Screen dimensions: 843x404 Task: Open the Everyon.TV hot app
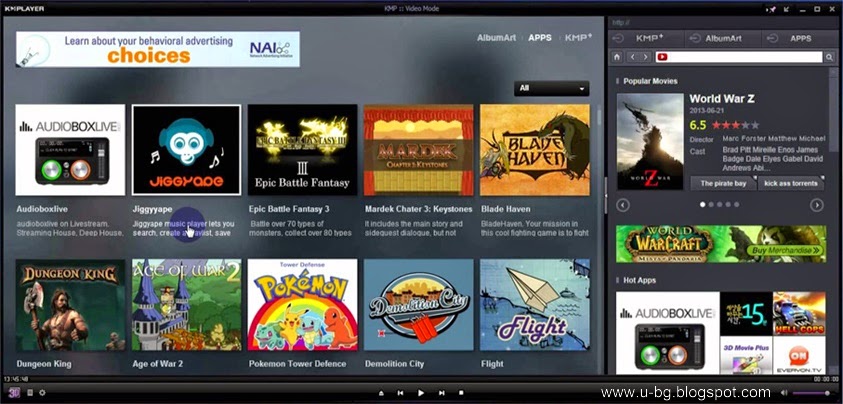pyautogui.click(x=799, y=355)
